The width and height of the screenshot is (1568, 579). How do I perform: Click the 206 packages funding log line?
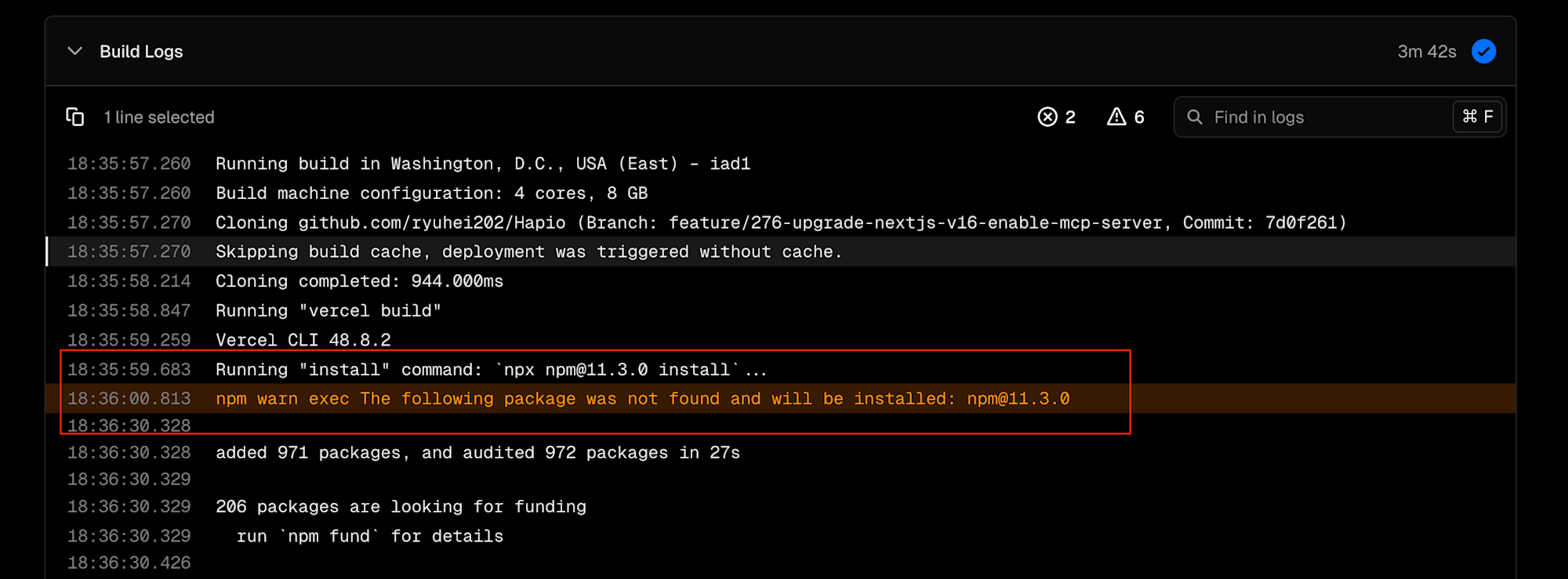(x=401, y=507)
